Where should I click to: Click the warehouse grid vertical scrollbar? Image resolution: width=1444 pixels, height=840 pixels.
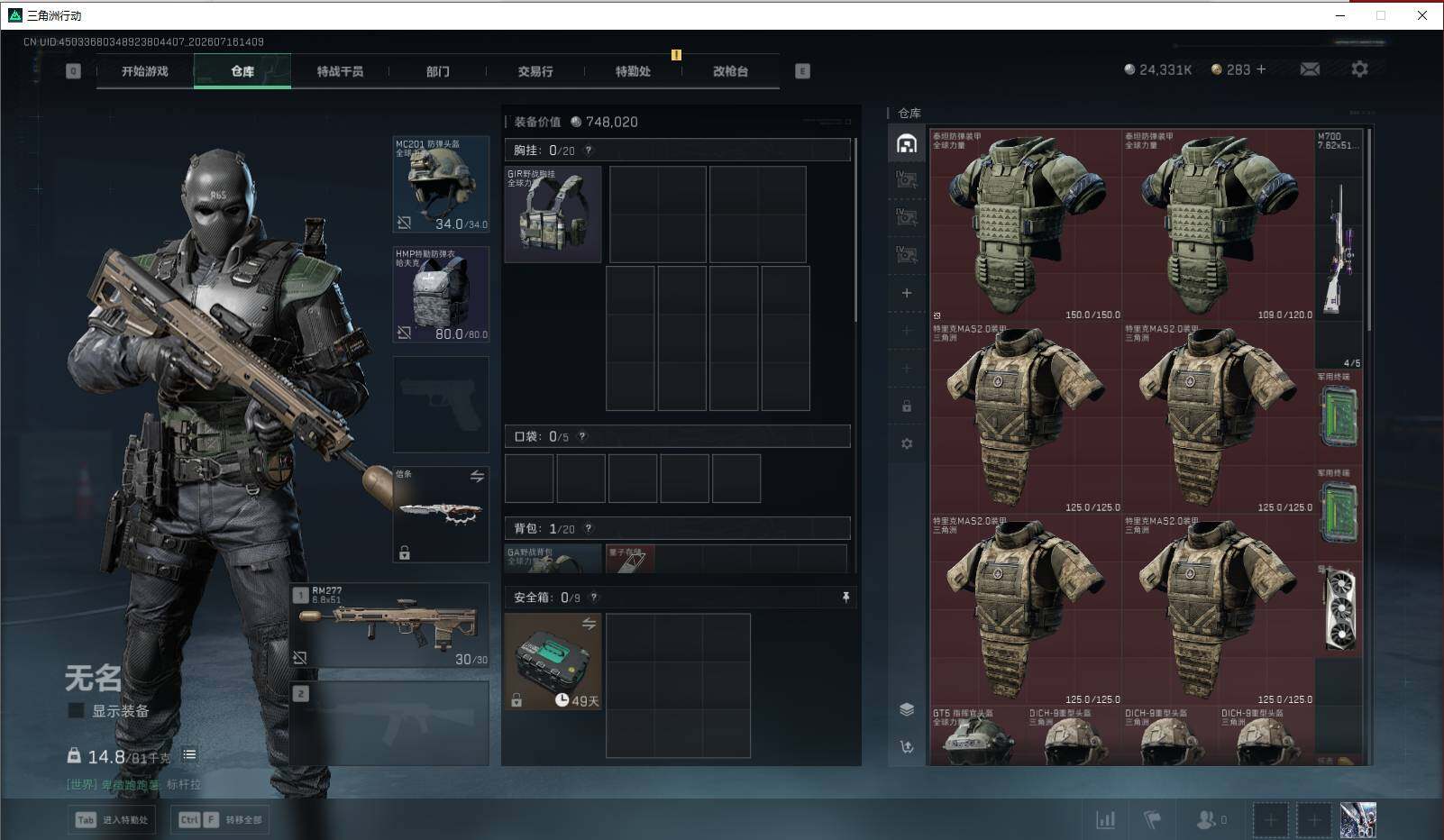point(1369,230)
